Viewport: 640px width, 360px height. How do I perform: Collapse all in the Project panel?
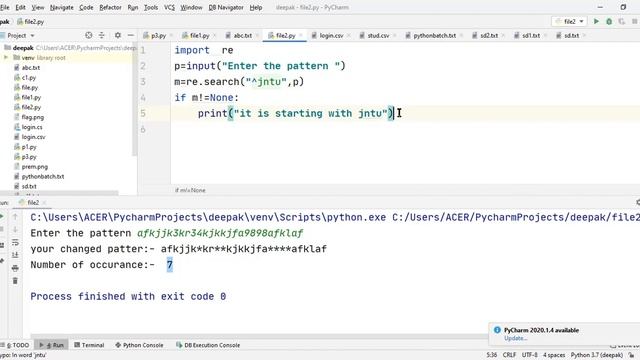point(102,36)
